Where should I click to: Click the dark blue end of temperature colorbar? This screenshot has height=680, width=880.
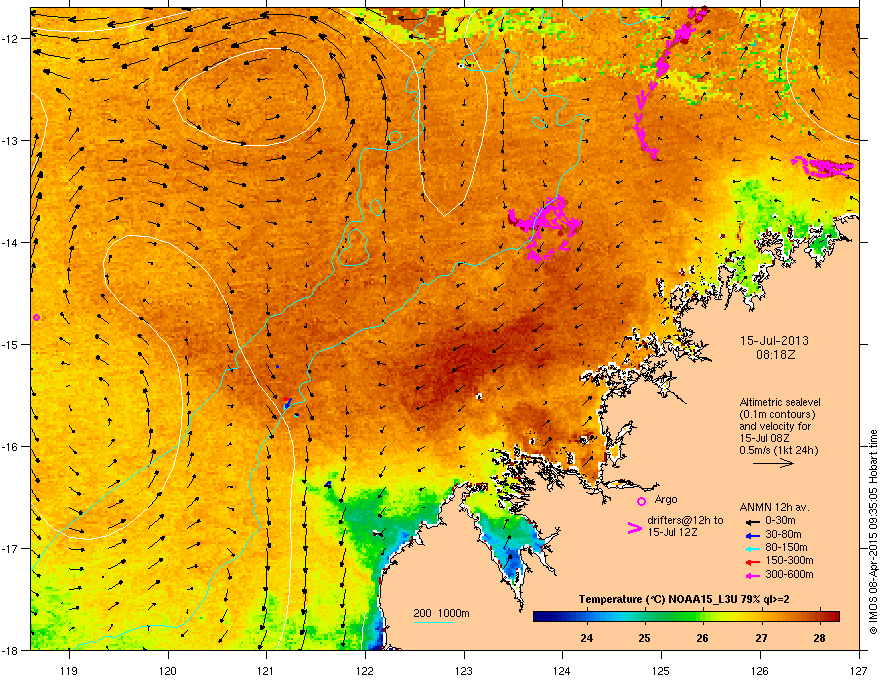540,617
